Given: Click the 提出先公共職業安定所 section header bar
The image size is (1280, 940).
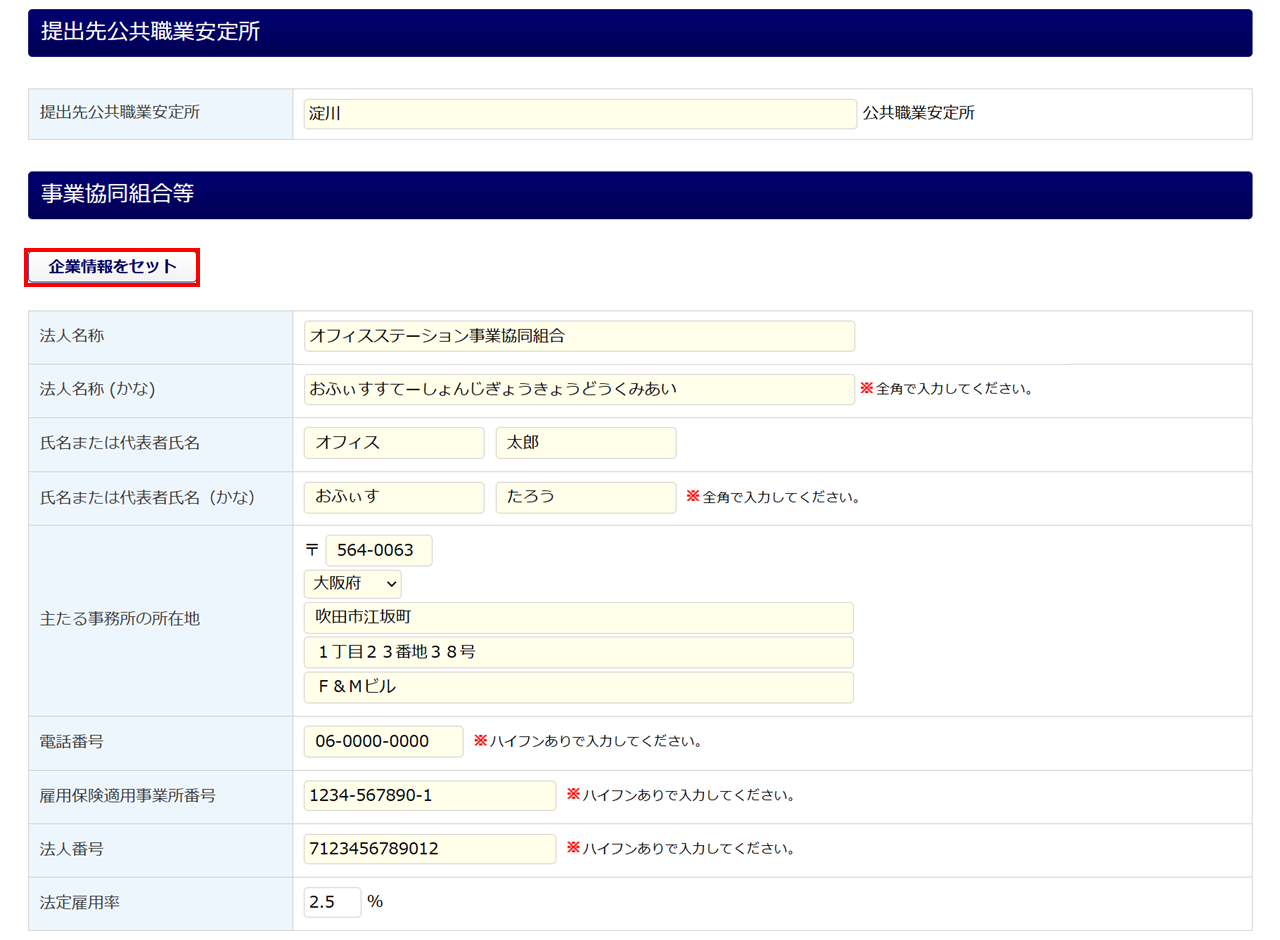Looking at the screenshot, I should click(x=640, y=33).
